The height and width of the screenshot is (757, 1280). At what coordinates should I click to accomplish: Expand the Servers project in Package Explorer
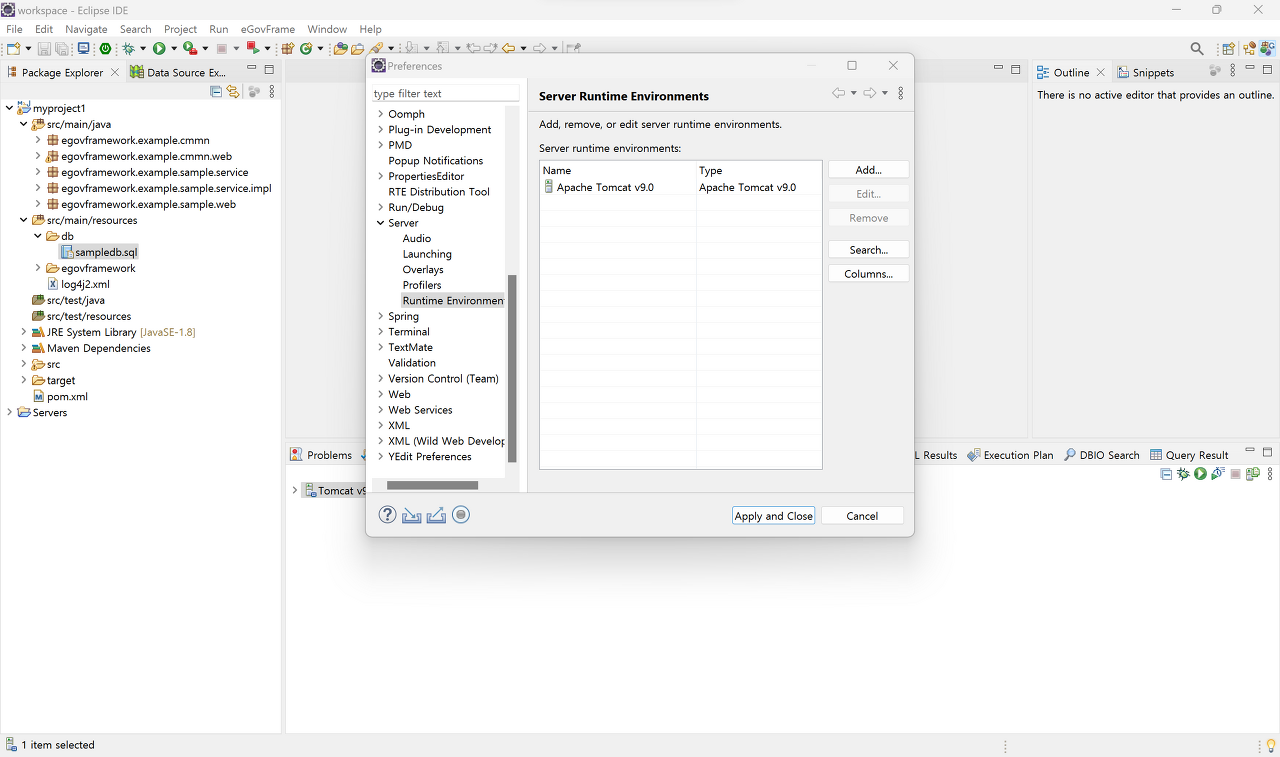[x=10, y=412]
